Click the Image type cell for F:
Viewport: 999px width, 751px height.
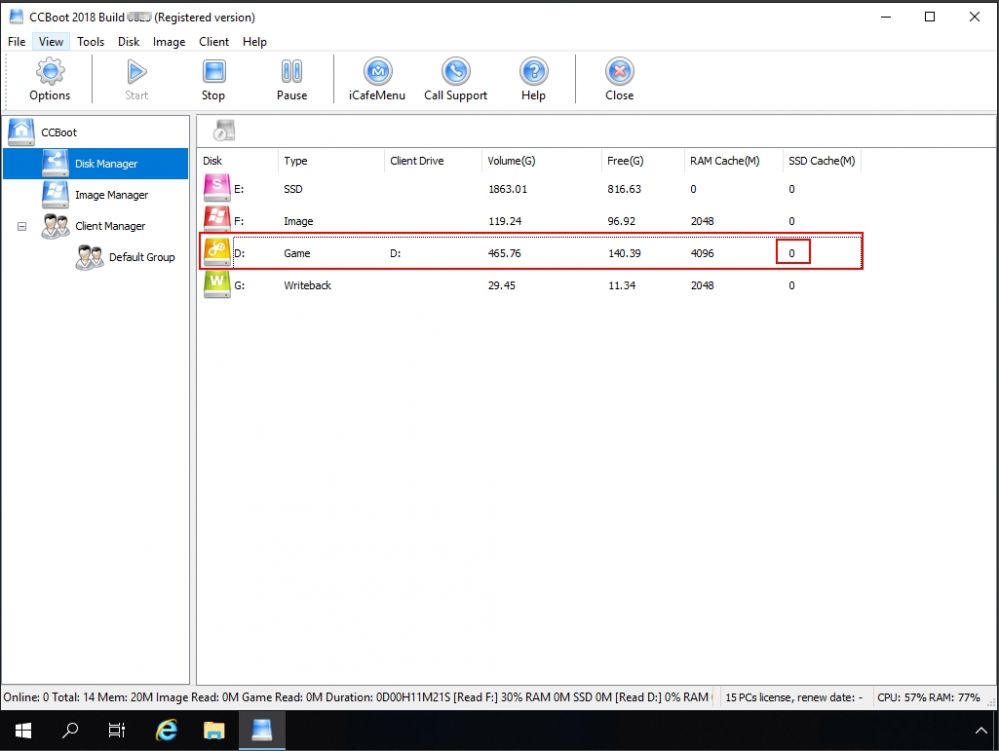point(298,221)
